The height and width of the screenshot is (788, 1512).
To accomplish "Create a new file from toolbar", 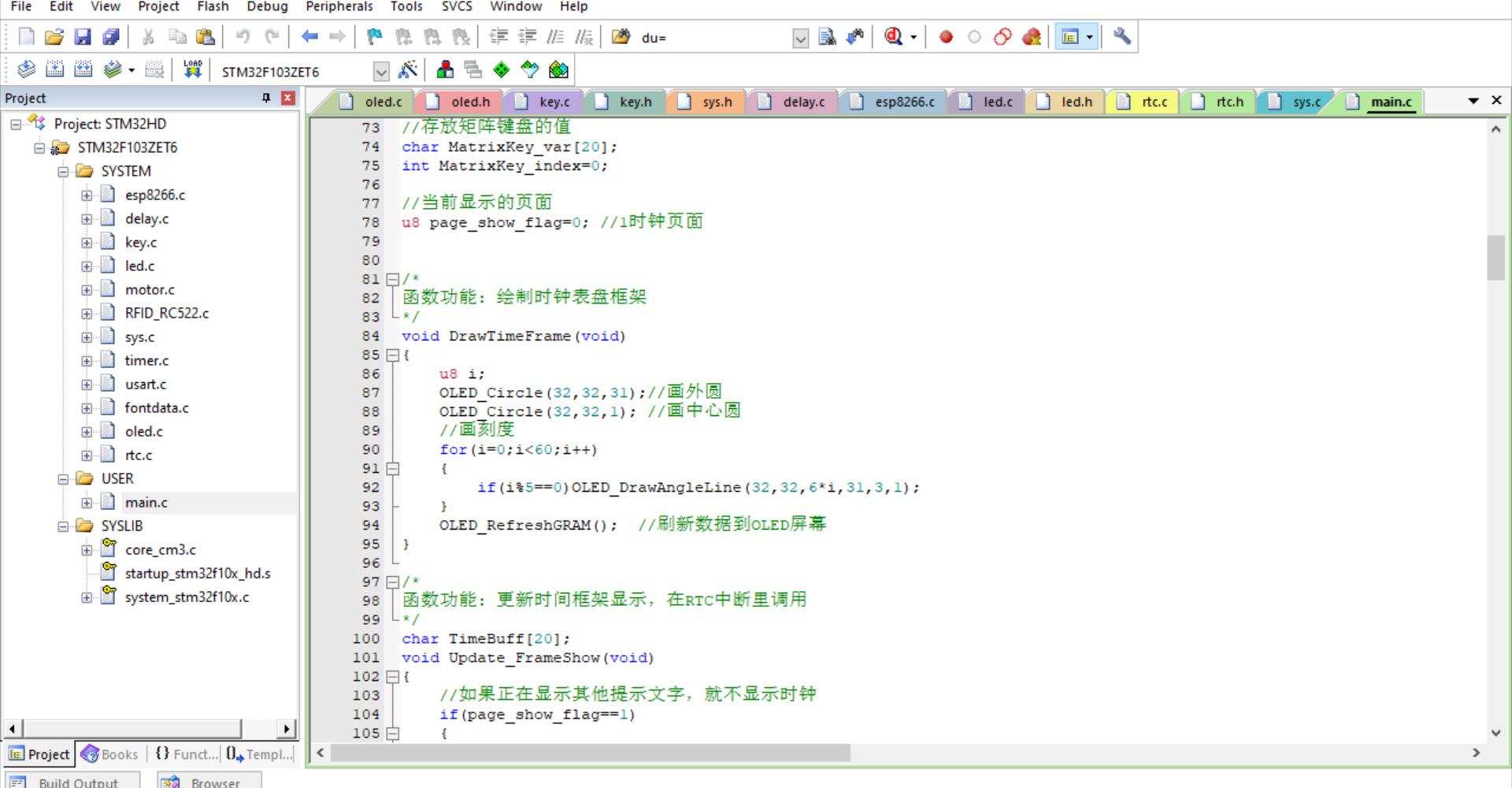I will [x=26, y=37].
